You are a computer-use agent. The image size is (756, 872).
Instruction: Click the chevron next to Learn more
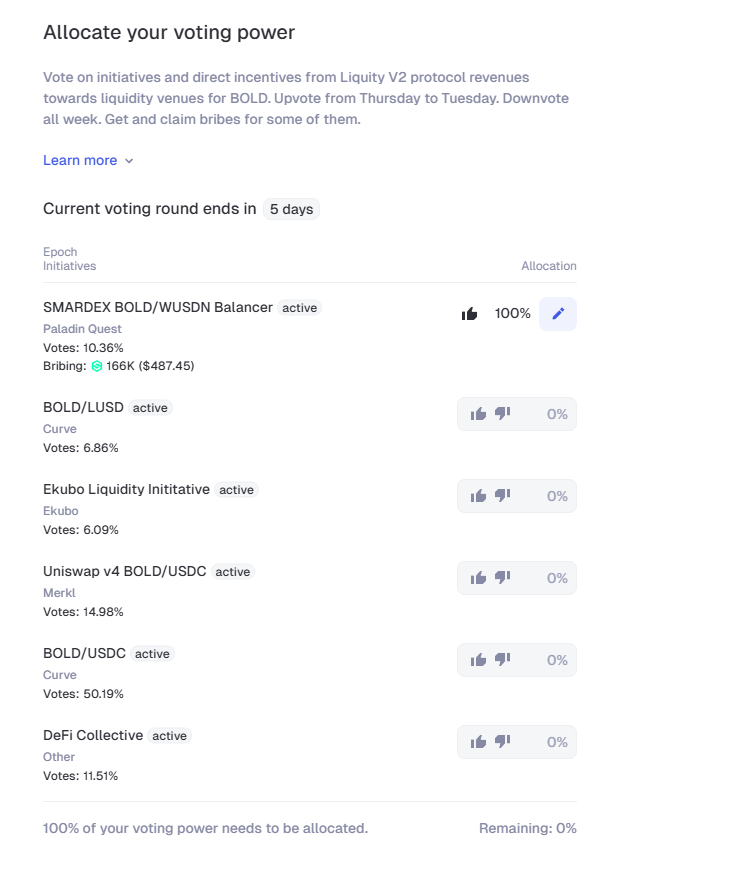(129, 161)
